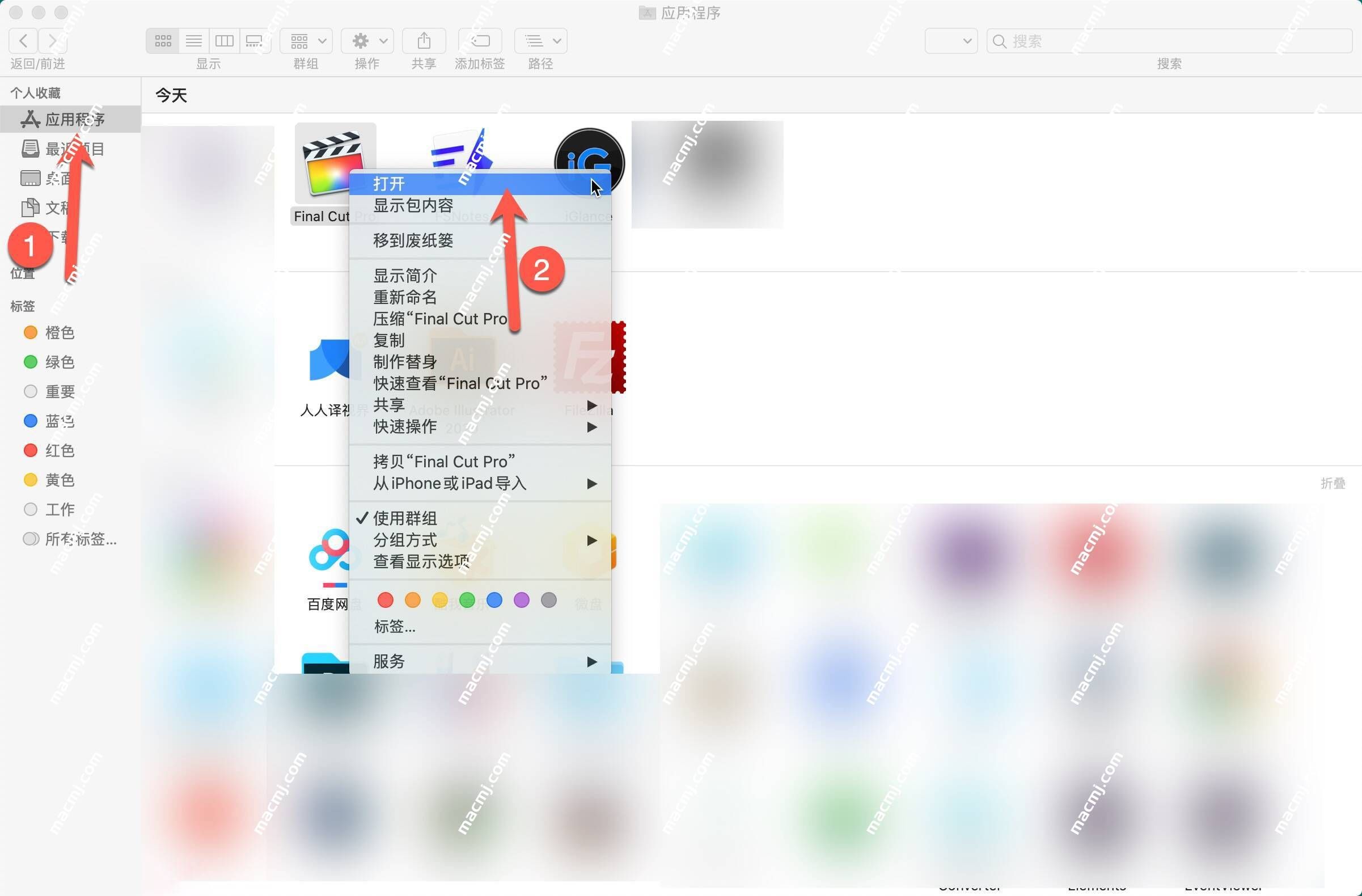Apply the gray tag color in context menu
Screen dimensions: 1362x896
click(x=549, y=599)
